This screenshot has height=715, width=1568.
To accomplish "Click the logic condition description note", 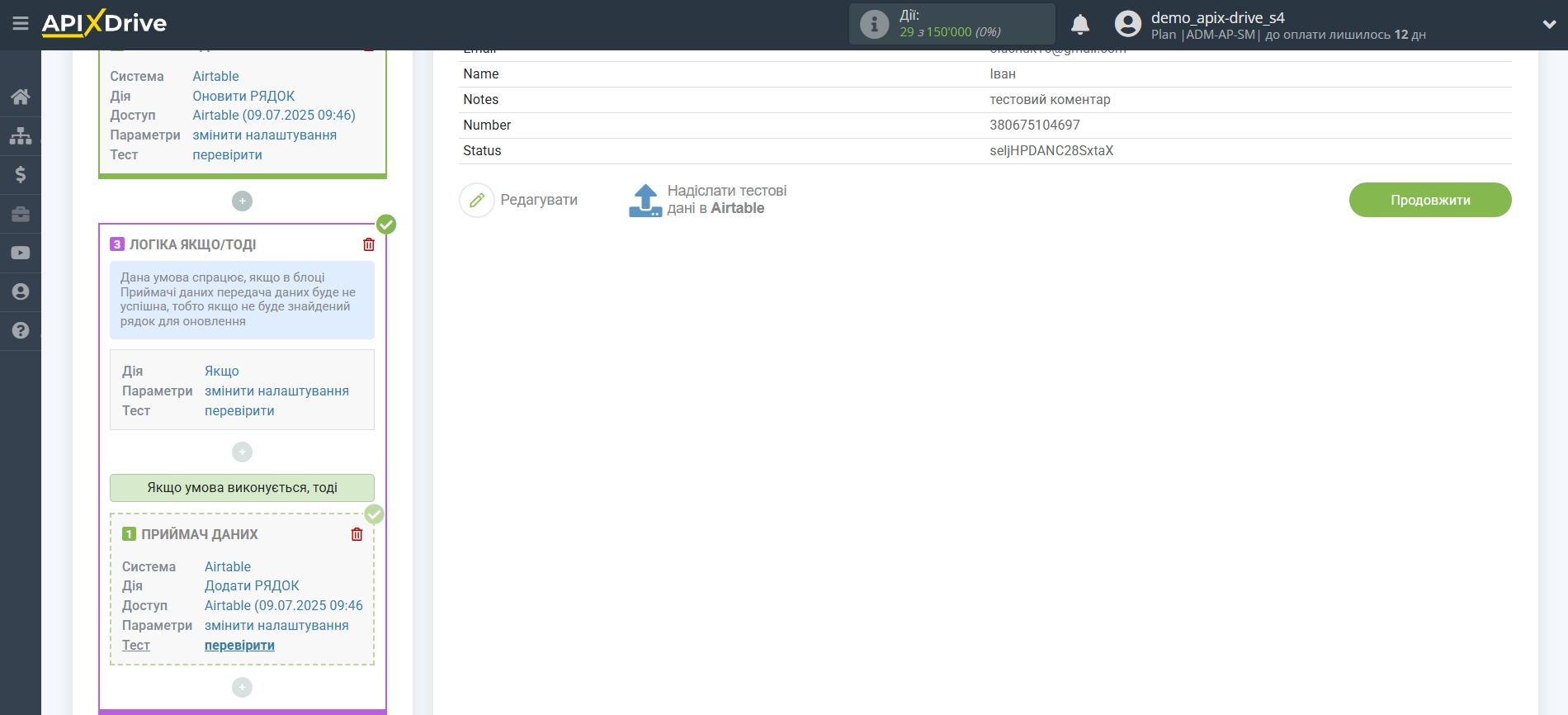I will click(x=242, y=300).
